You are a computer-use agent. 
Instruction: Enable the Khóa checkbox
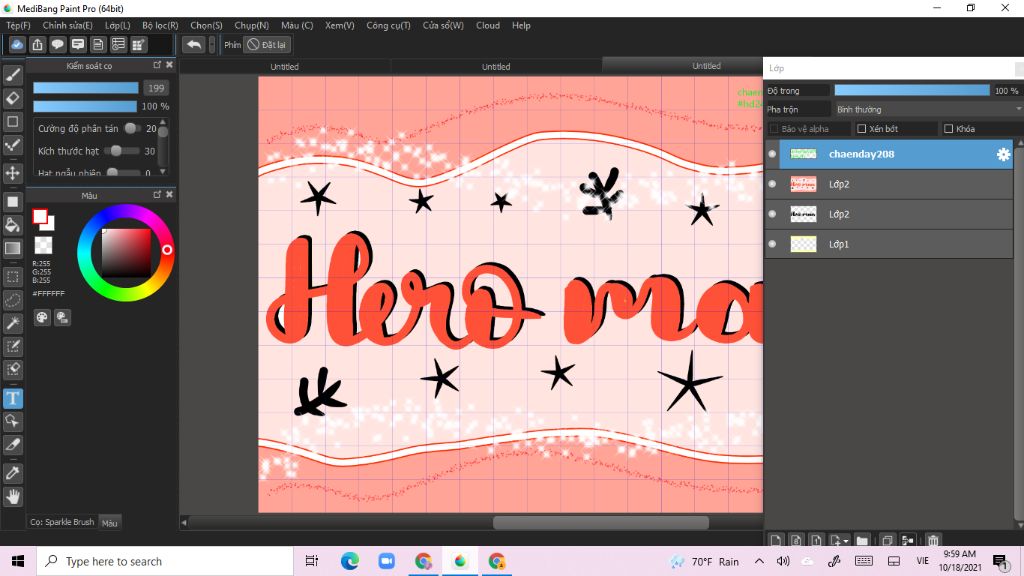click(x=948, y=129)
